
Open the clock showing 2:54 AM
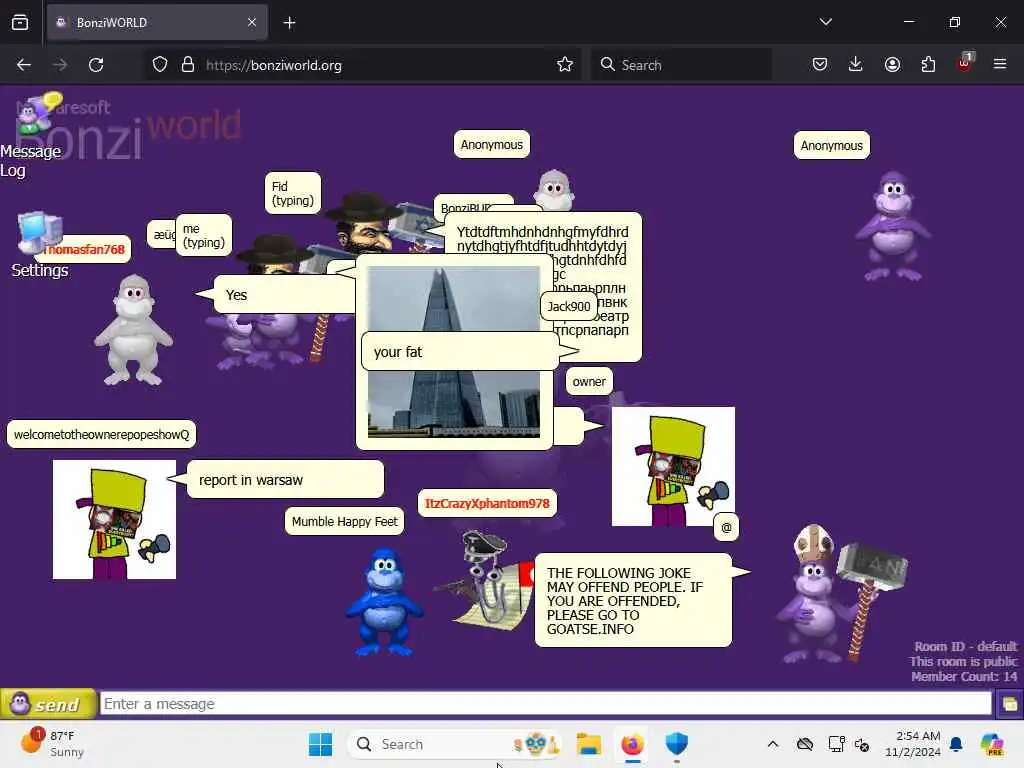[912, 744]
